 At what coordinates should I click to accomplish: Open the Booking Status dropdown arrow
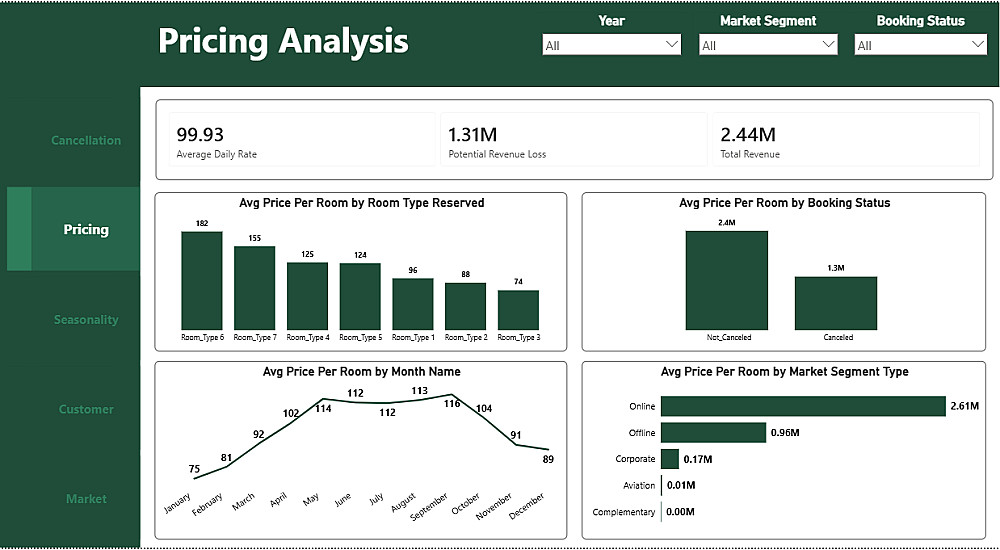978,45
